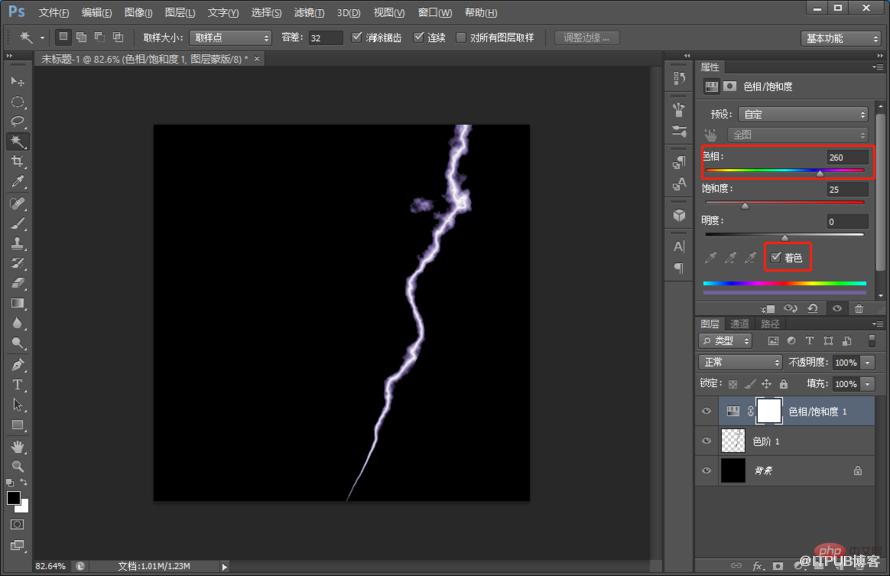Close the 未标题-1 document tab
This screenshot has width=890, height=576.
(257, 58)
